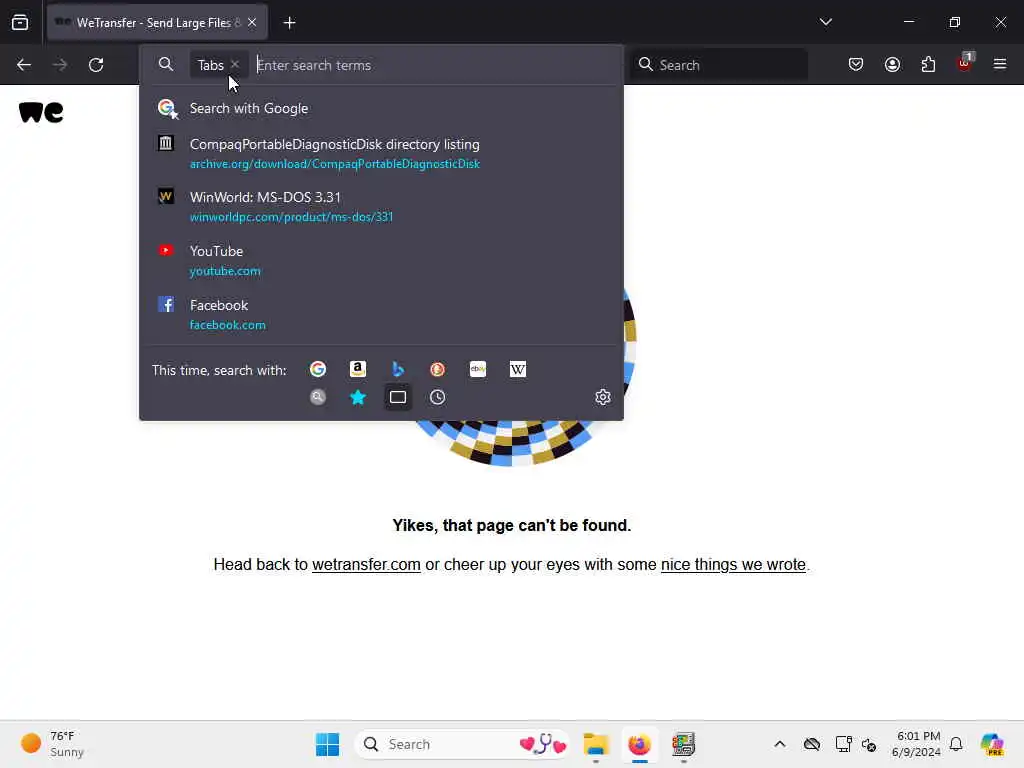Search this time with Amazon icon
Screen dimensions: 1024x768
tap(358, 370)
